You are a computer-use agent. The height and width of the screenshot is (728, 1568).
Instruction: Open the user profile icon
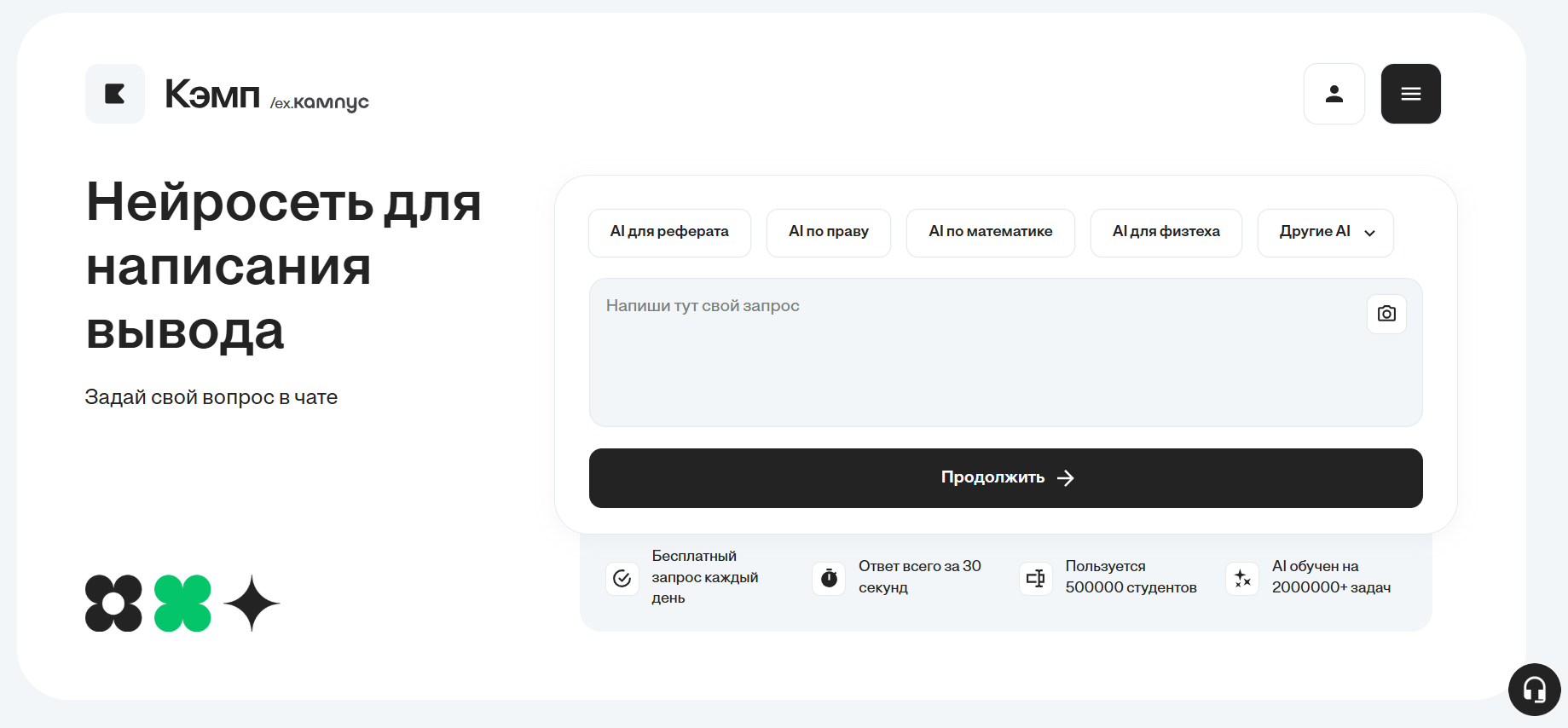click(x=1334, y=94)
